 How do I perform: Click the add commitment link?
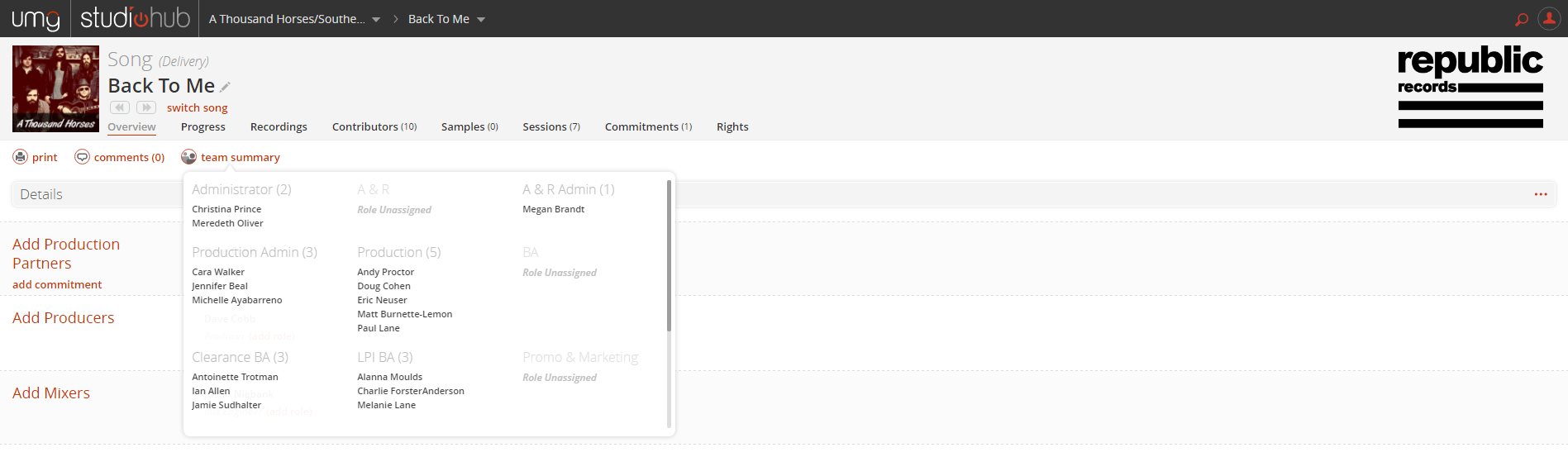point(57,284)
